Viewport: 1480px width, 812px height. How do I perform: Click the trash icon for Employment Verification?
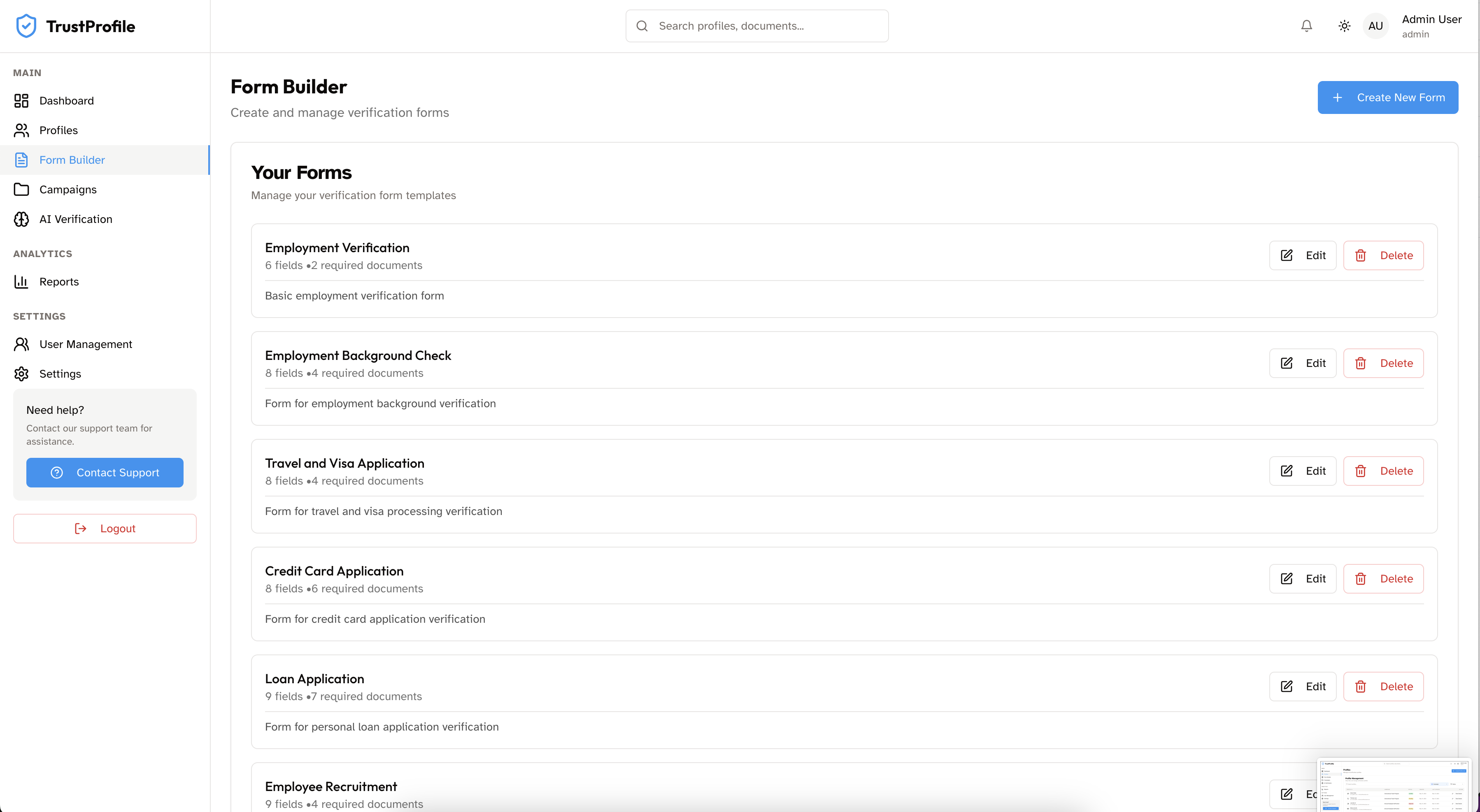(1361, 255)
